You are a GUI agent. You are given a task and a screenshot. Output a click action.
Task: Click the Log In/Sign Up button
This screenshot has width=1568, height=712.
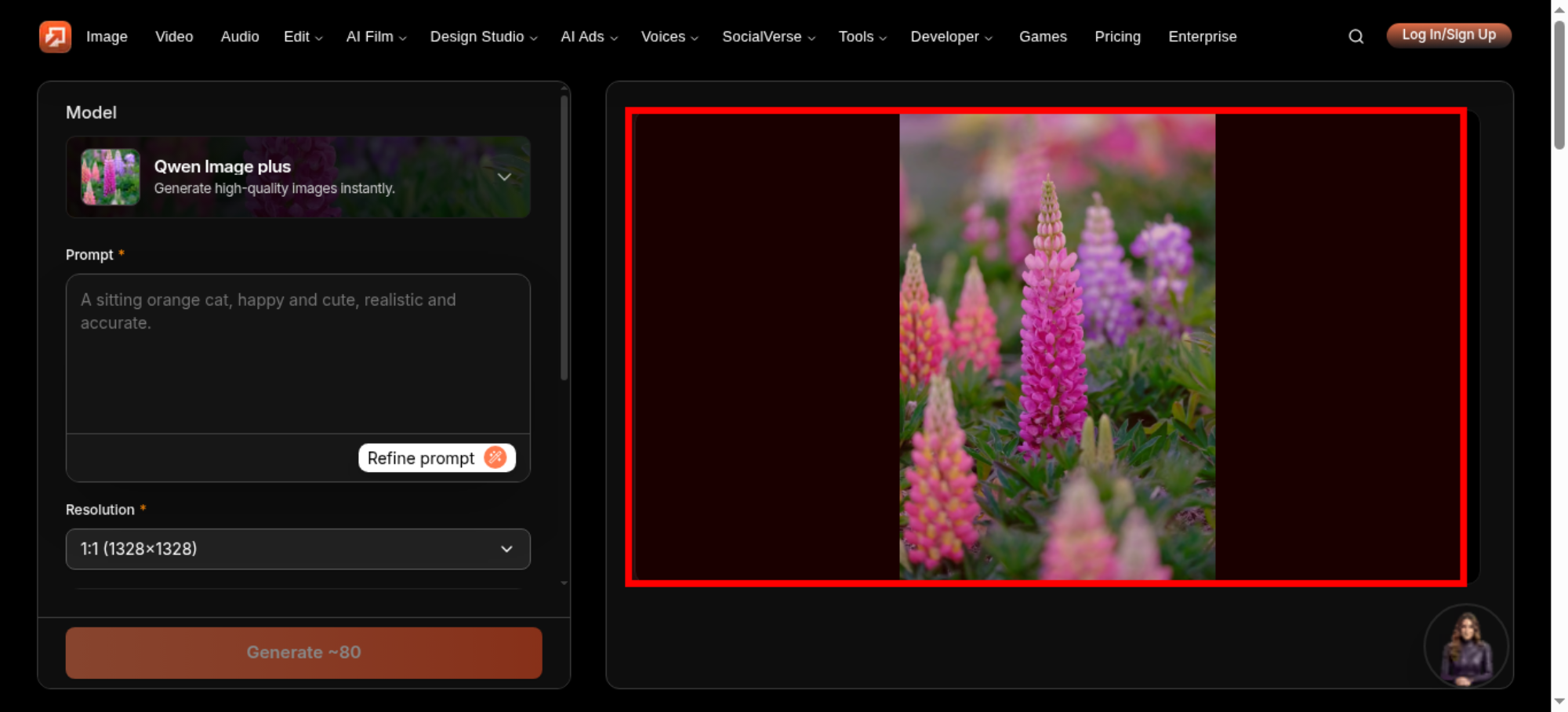1449,35
